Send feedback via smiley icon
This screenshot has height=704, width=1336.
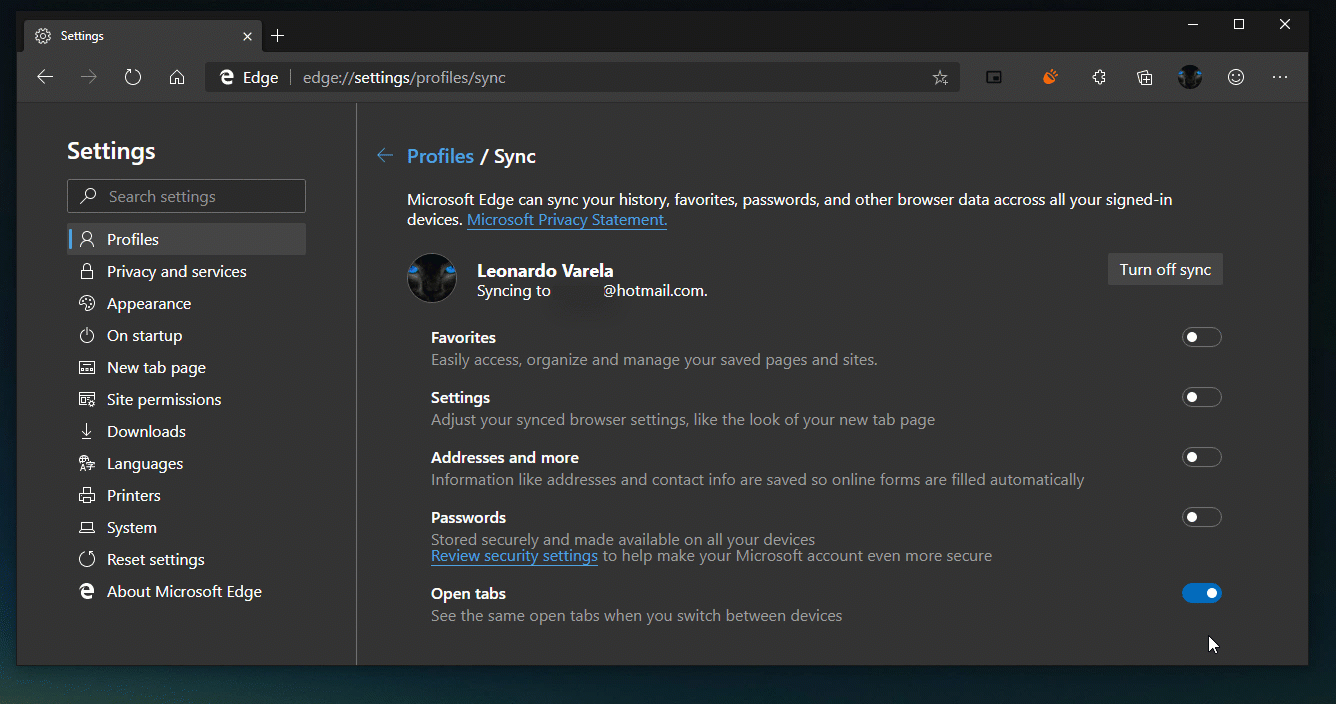1236,77
